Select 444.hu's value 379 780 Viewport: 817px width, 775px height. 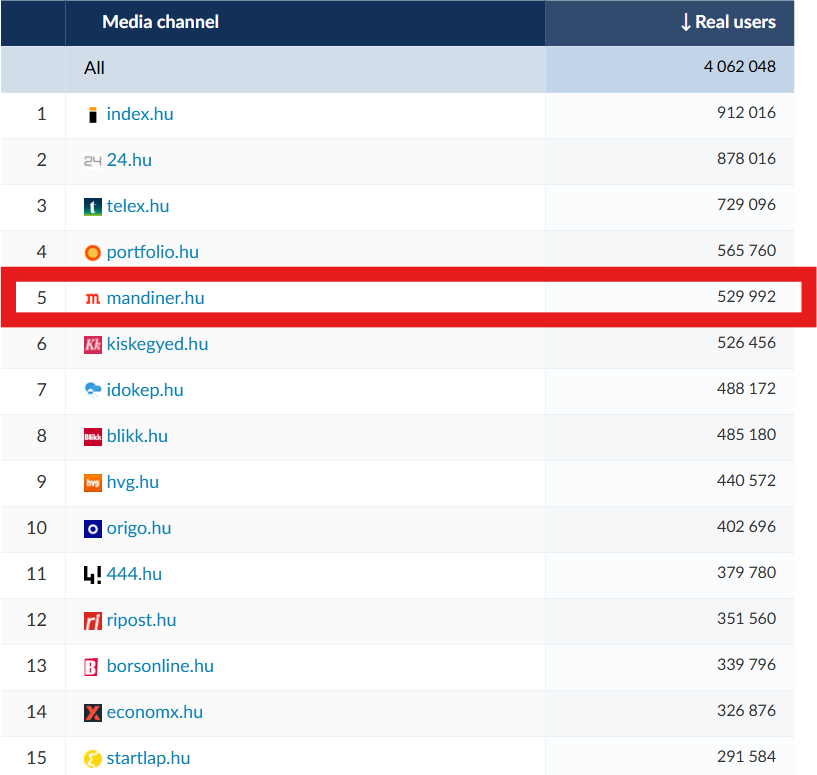(x=746, y=572)
